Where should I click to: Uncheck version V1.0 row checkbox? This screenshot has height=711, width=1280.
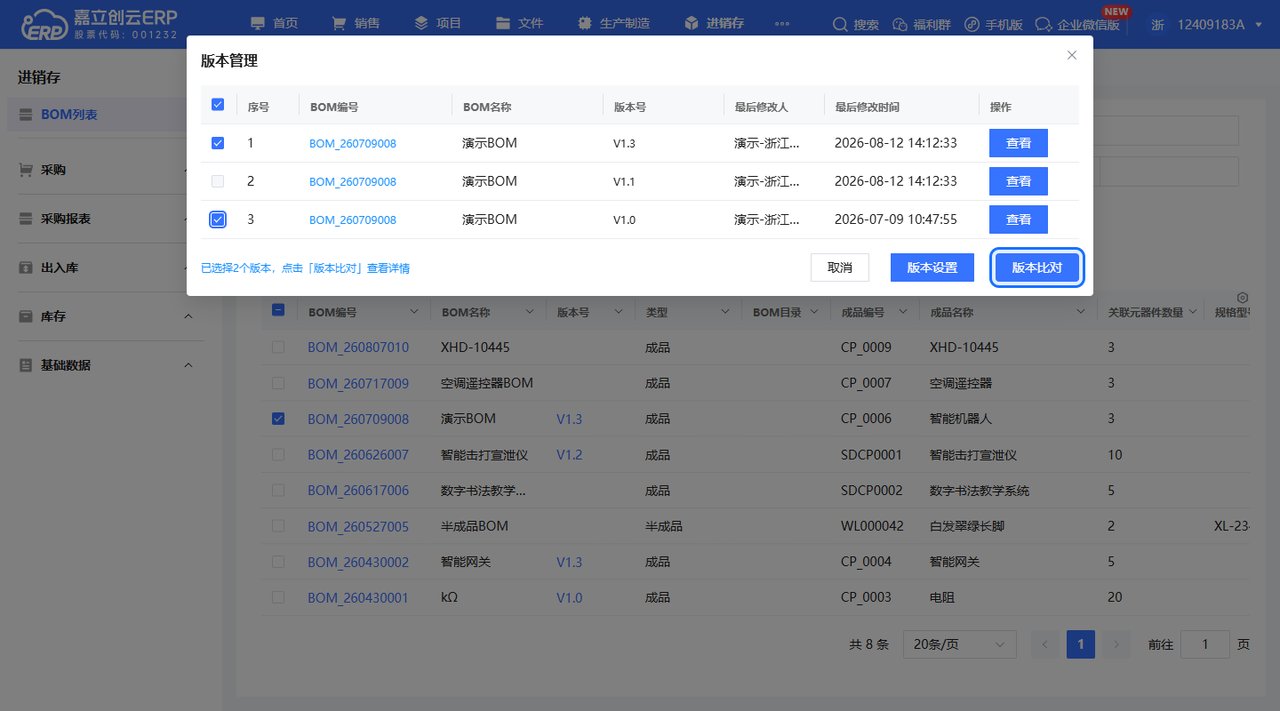point(218,219)
